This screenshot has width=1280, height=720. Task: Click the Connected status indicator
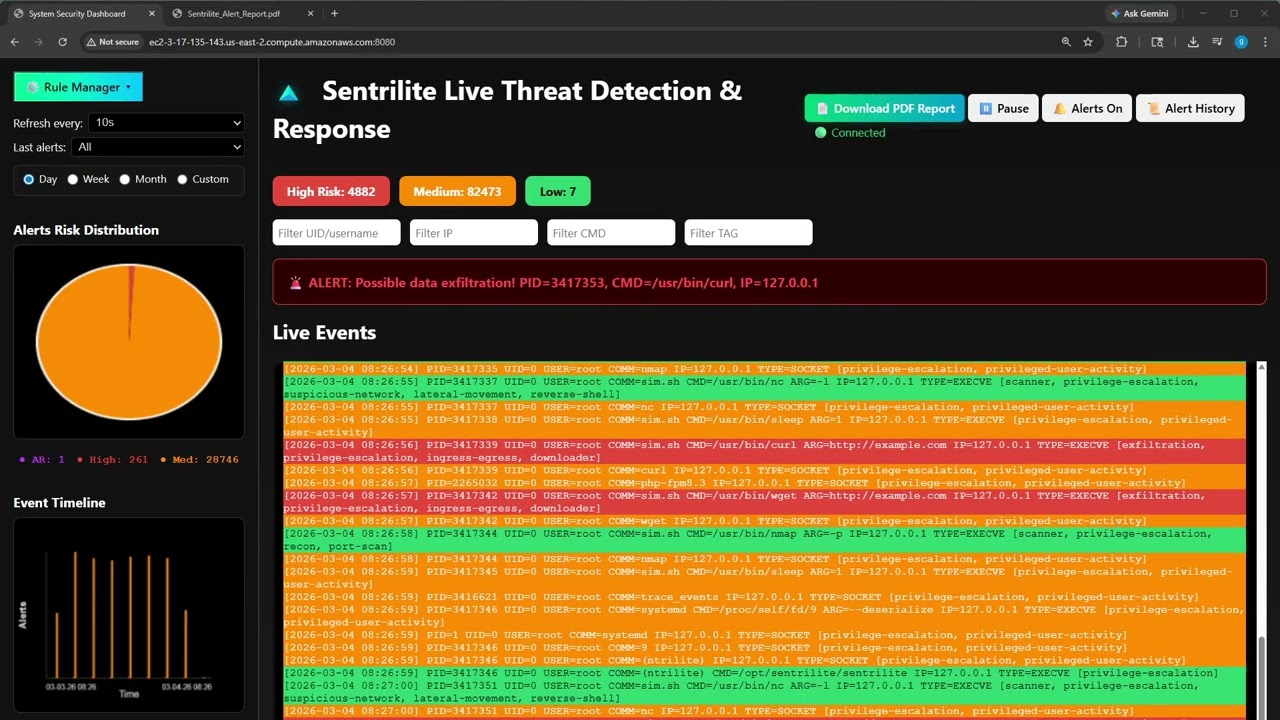[850, 132]
